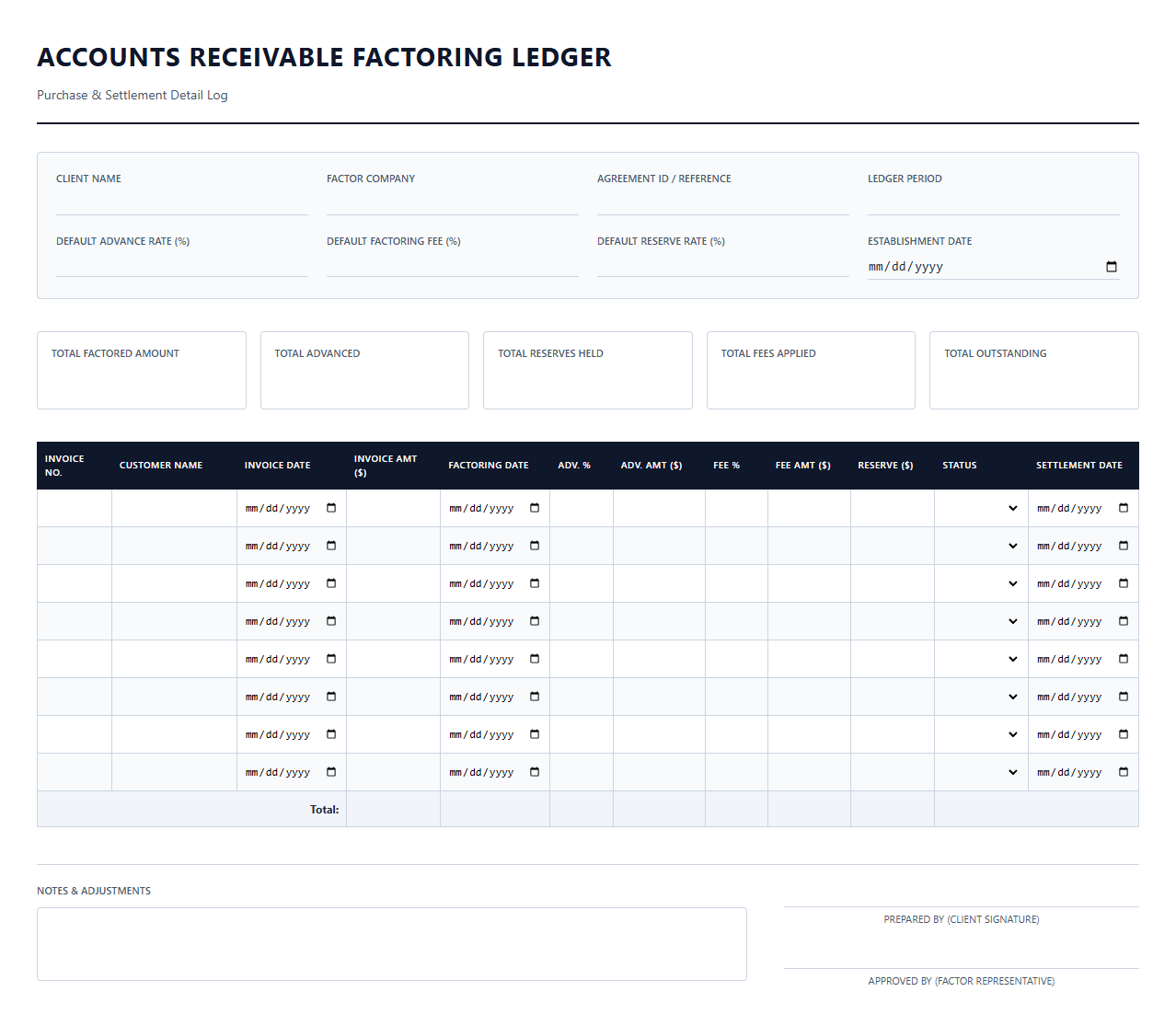Open Invoice Date calendar icon in fifth row
The image size is (1176, 1026).
click(331, 659)
